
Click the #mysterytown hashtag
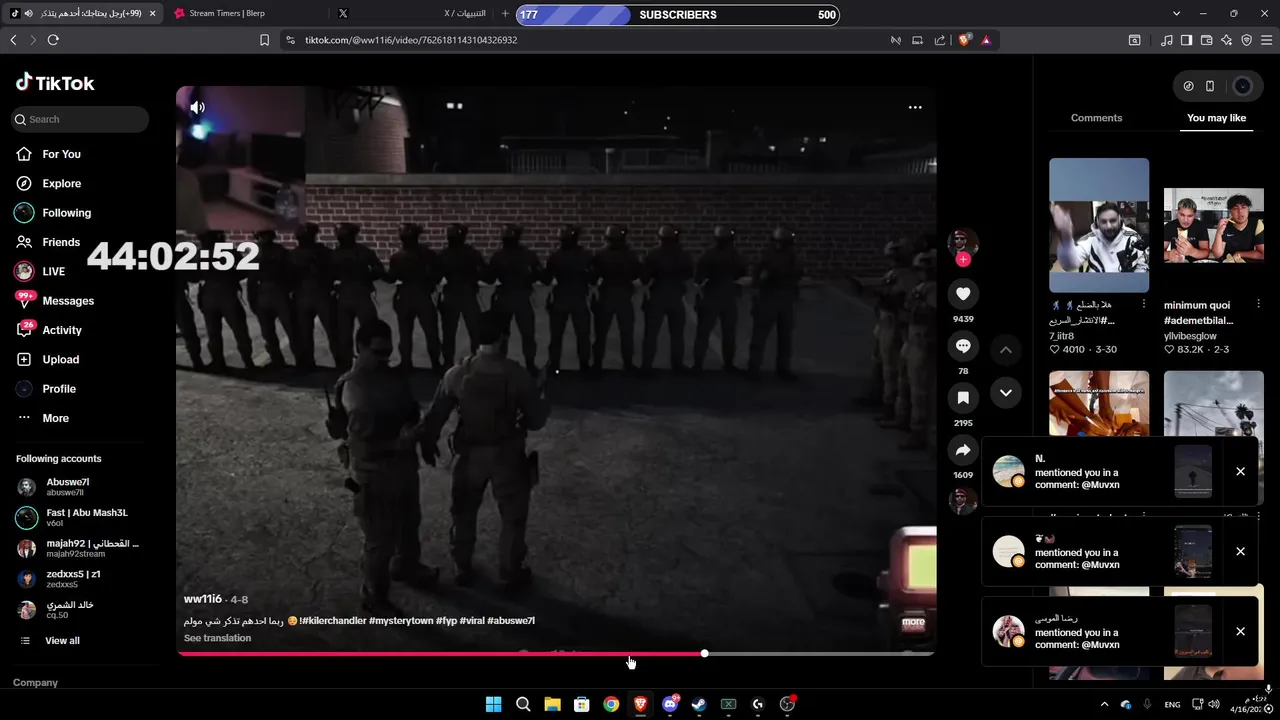401,621
